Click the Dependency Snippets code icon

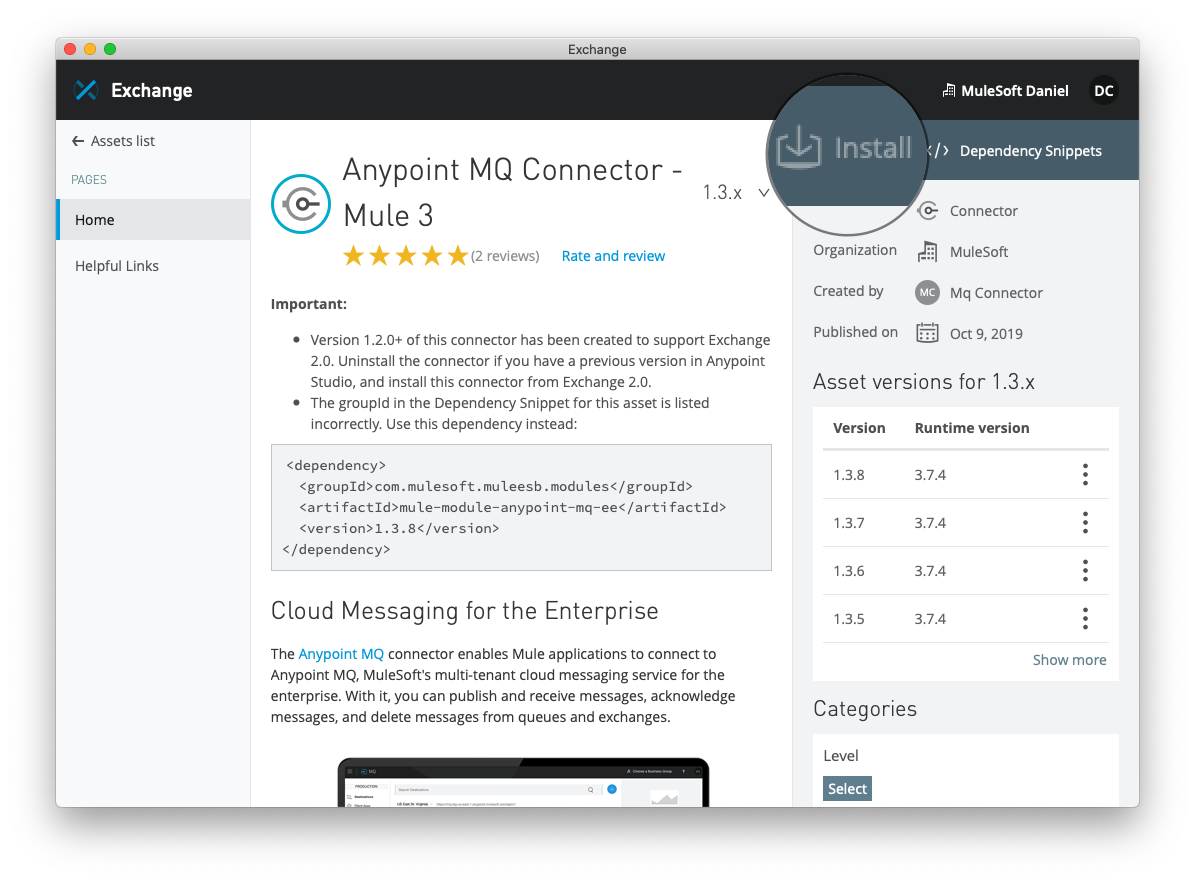[x=938, y=151]
